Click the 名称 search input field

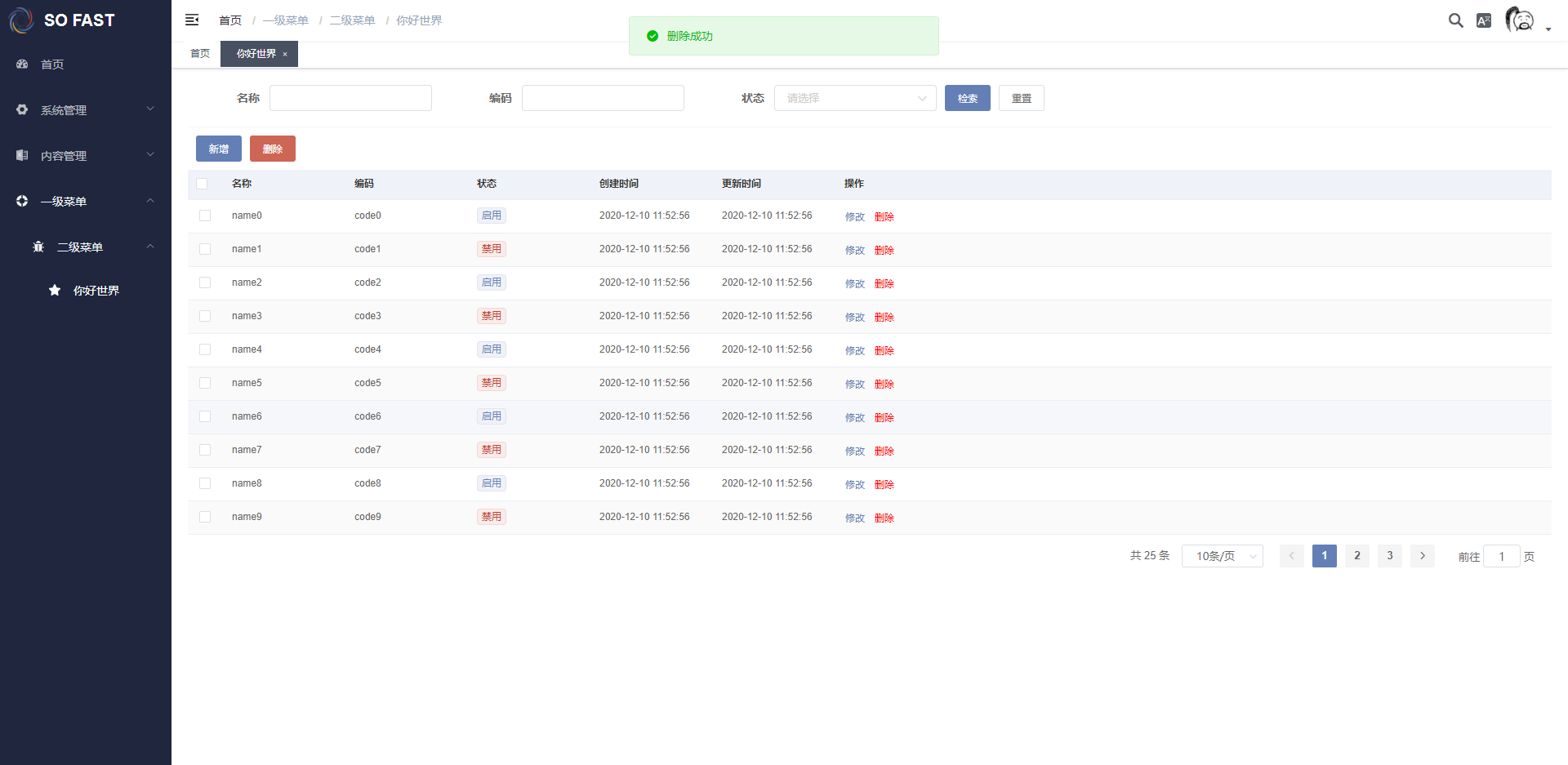[x=350, y=98]
